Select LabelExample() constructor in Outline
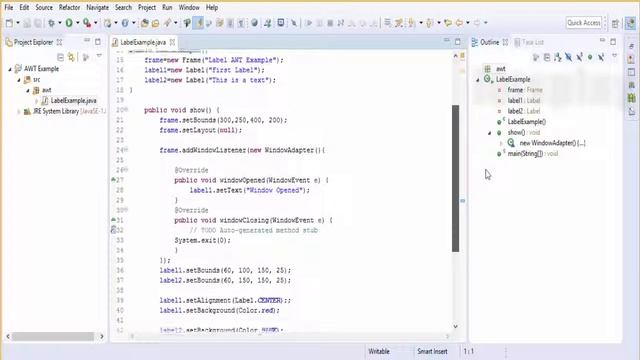This screenshot has width=640, height=360. click(527, 122)
